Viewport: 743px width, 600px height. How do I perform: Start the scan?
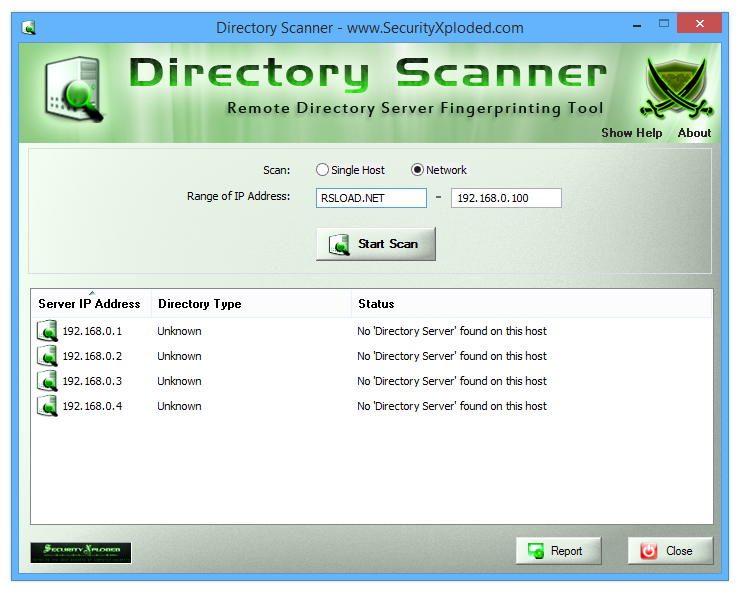376,244
